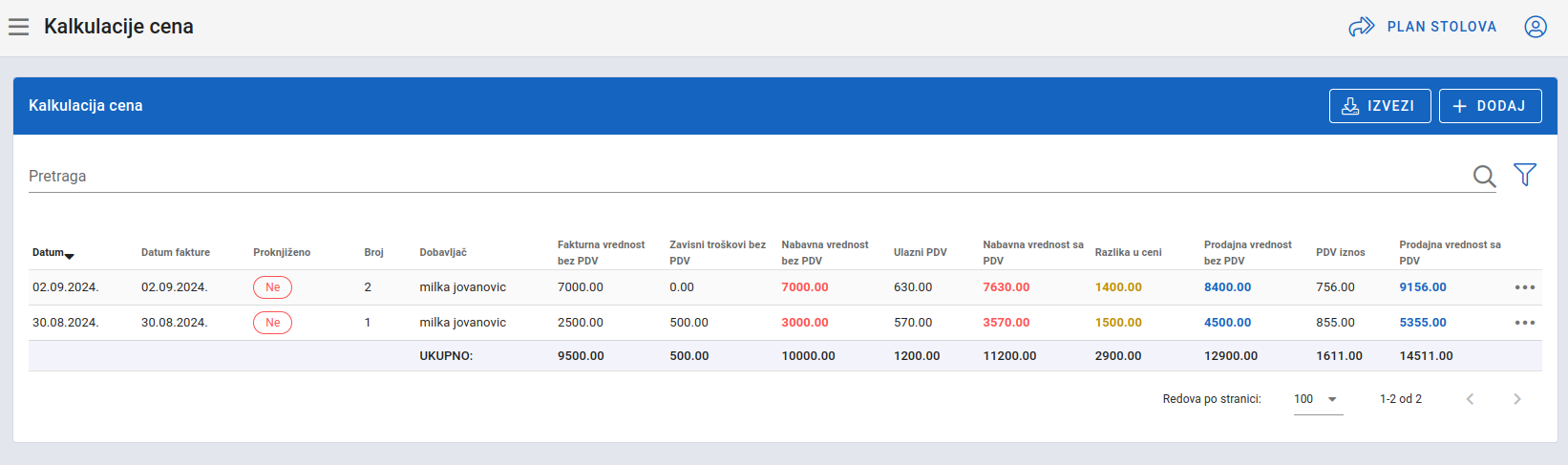Click the Redova po stranici label
The width and height of the screenshot is (1568, 465).
(1212, 399)
